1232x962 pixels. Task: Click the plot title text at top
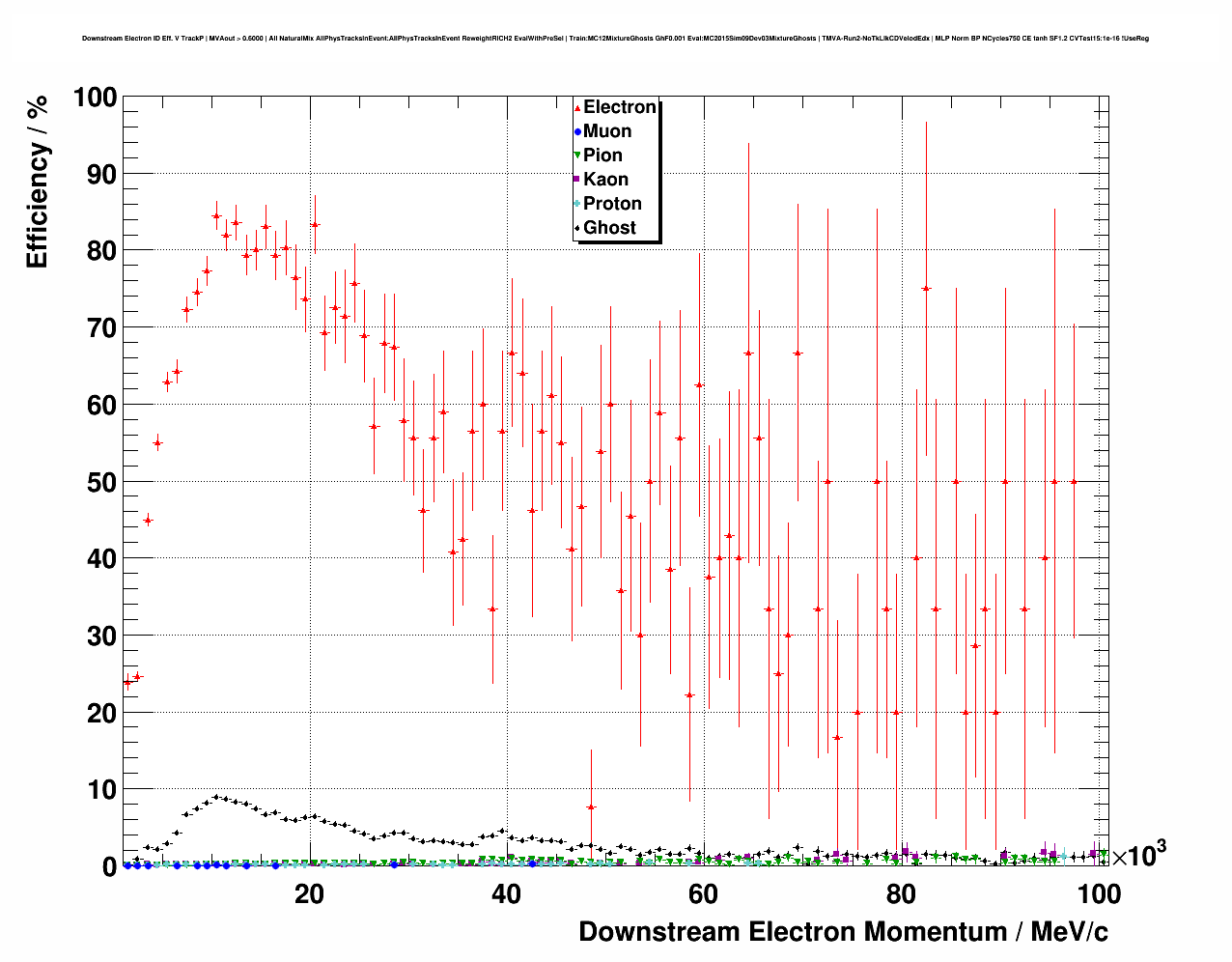point(615,39)
